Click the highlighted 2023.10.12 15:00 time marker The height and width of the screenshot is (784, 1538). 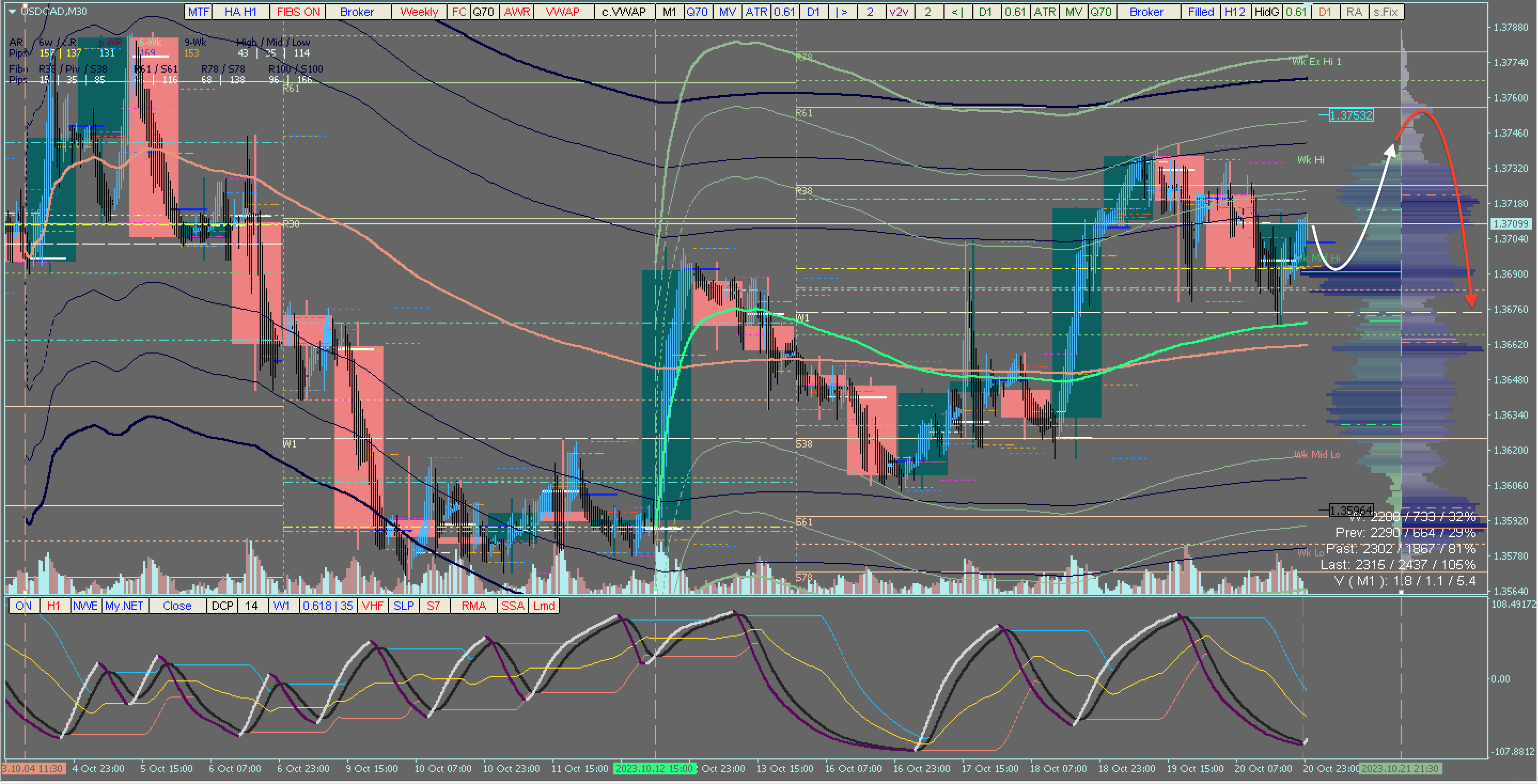(x=654, y=769)
